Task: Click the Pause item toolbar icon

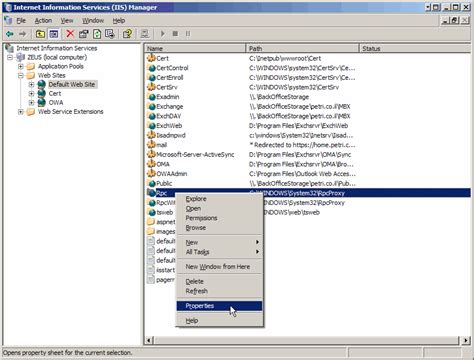Action: coord(188,34)
